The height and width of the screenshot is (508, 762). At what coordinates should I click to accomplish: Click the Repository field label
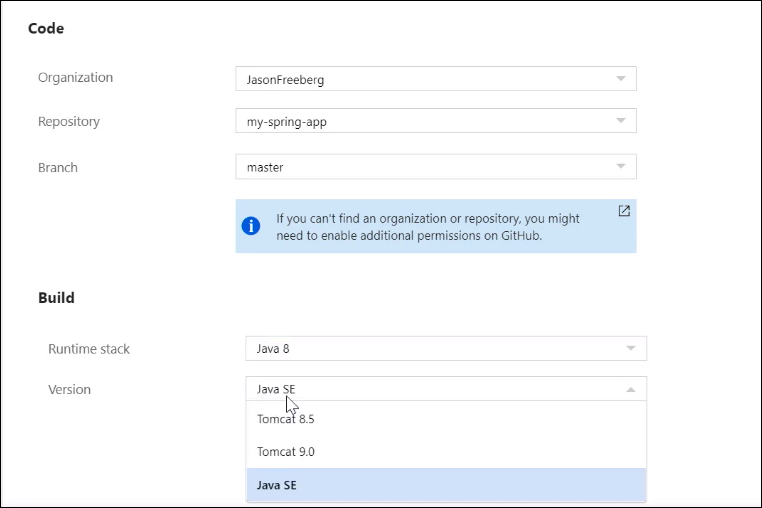coord(69,122)
